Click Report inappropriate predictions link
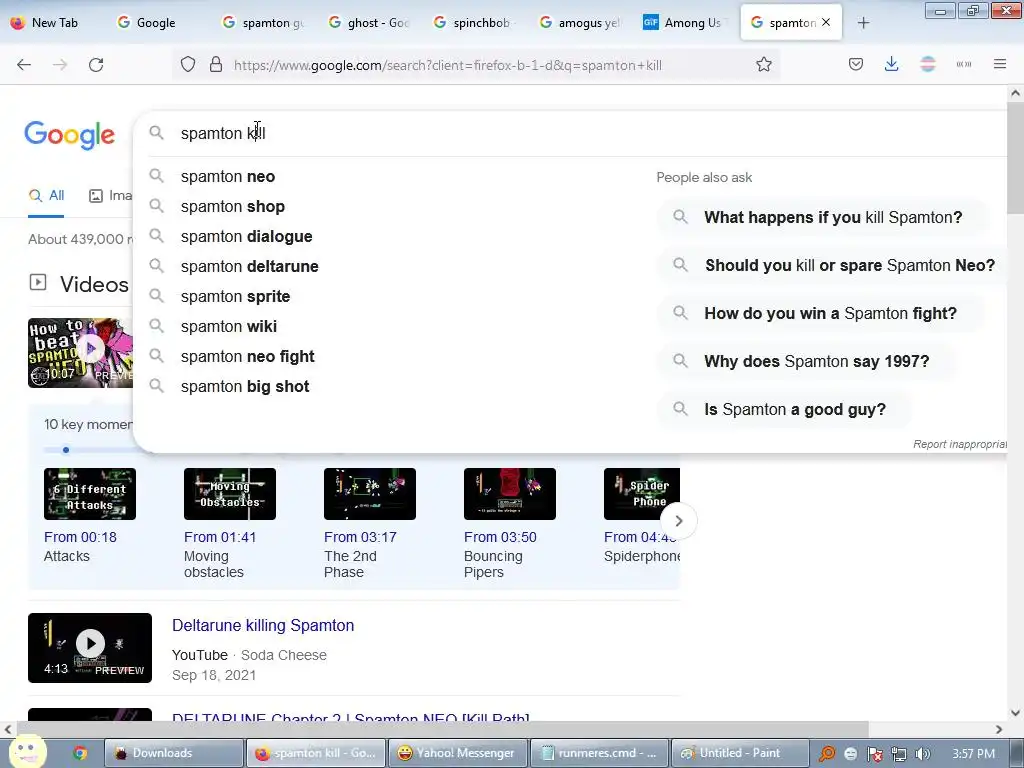Image resolution: width=1024 pixels, height=768 pixels. (959, 444)
